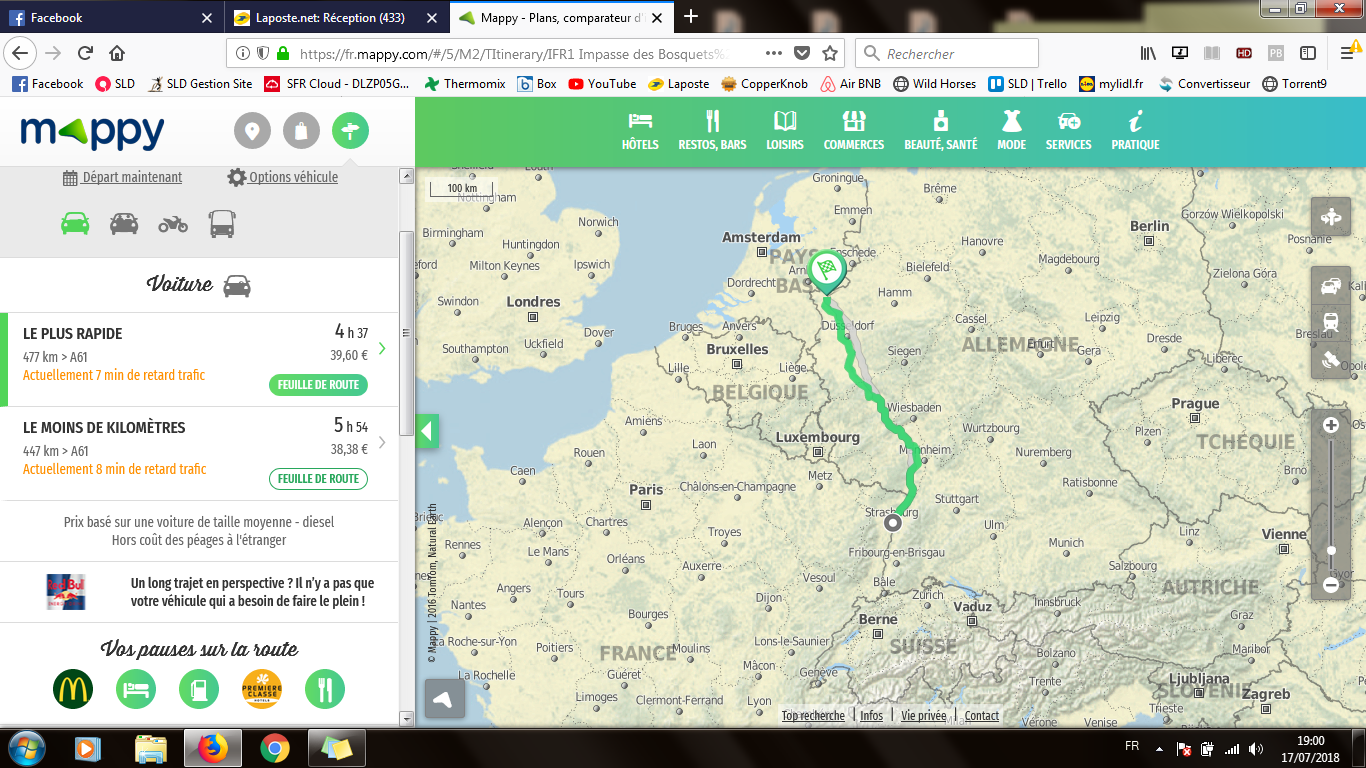Image resolution: width=1366 pixels, height=768 pixels.
Task: Zoom in with the plus button
Action: (1331, 425)
